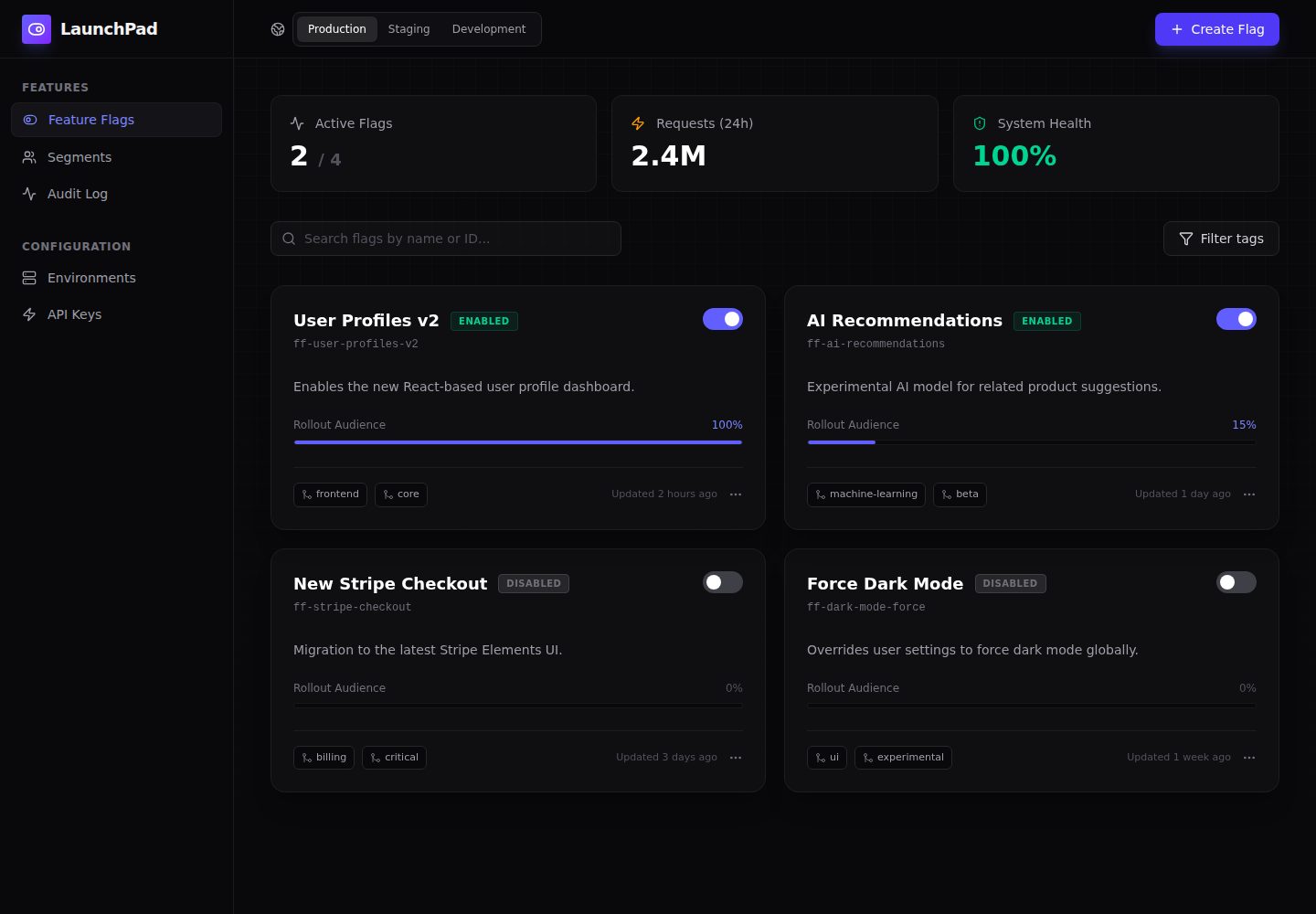Click the ff-user-profiles-v2 flag ID
This screenshot has height=914, width=1316.
(x=356, y=345)
